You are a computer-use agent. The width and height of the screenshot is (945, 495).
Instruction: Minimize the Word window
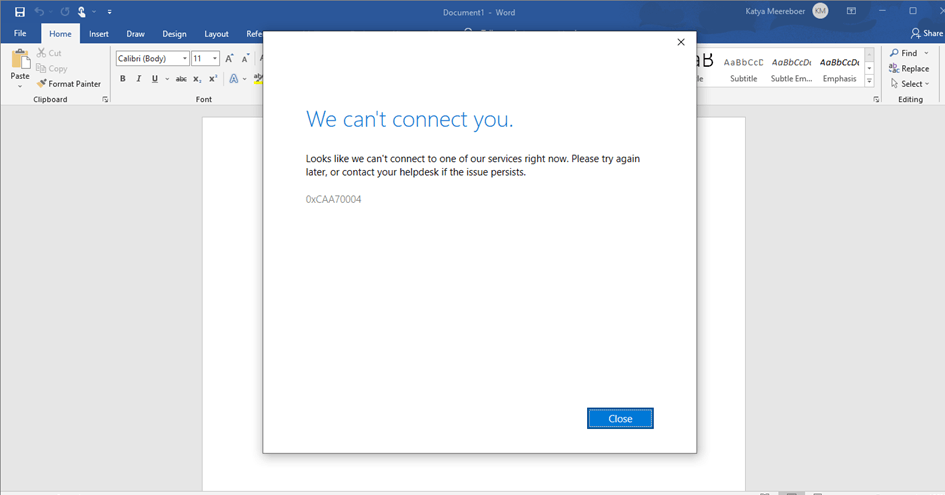(882, 11)
